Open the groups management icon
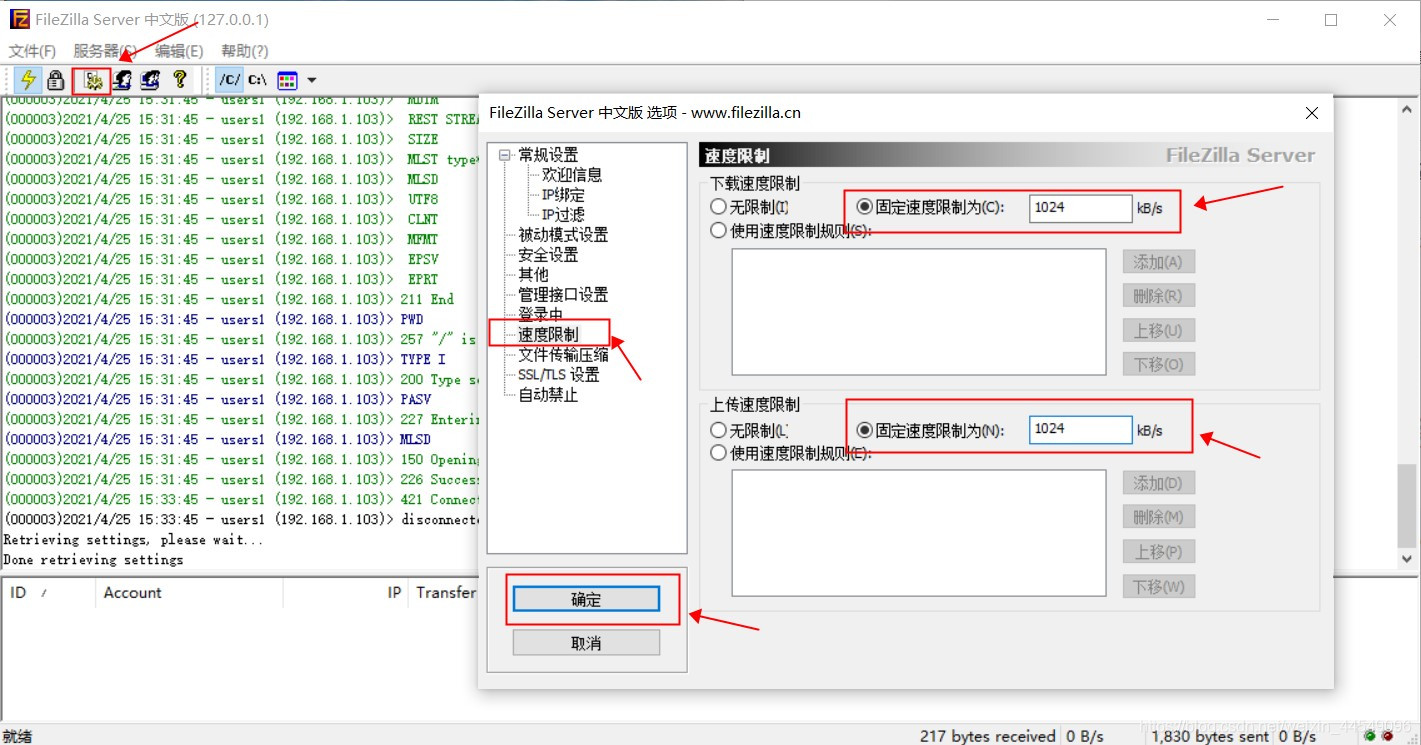The width and height of the screenshot is (1421, 745). (151, 80)
